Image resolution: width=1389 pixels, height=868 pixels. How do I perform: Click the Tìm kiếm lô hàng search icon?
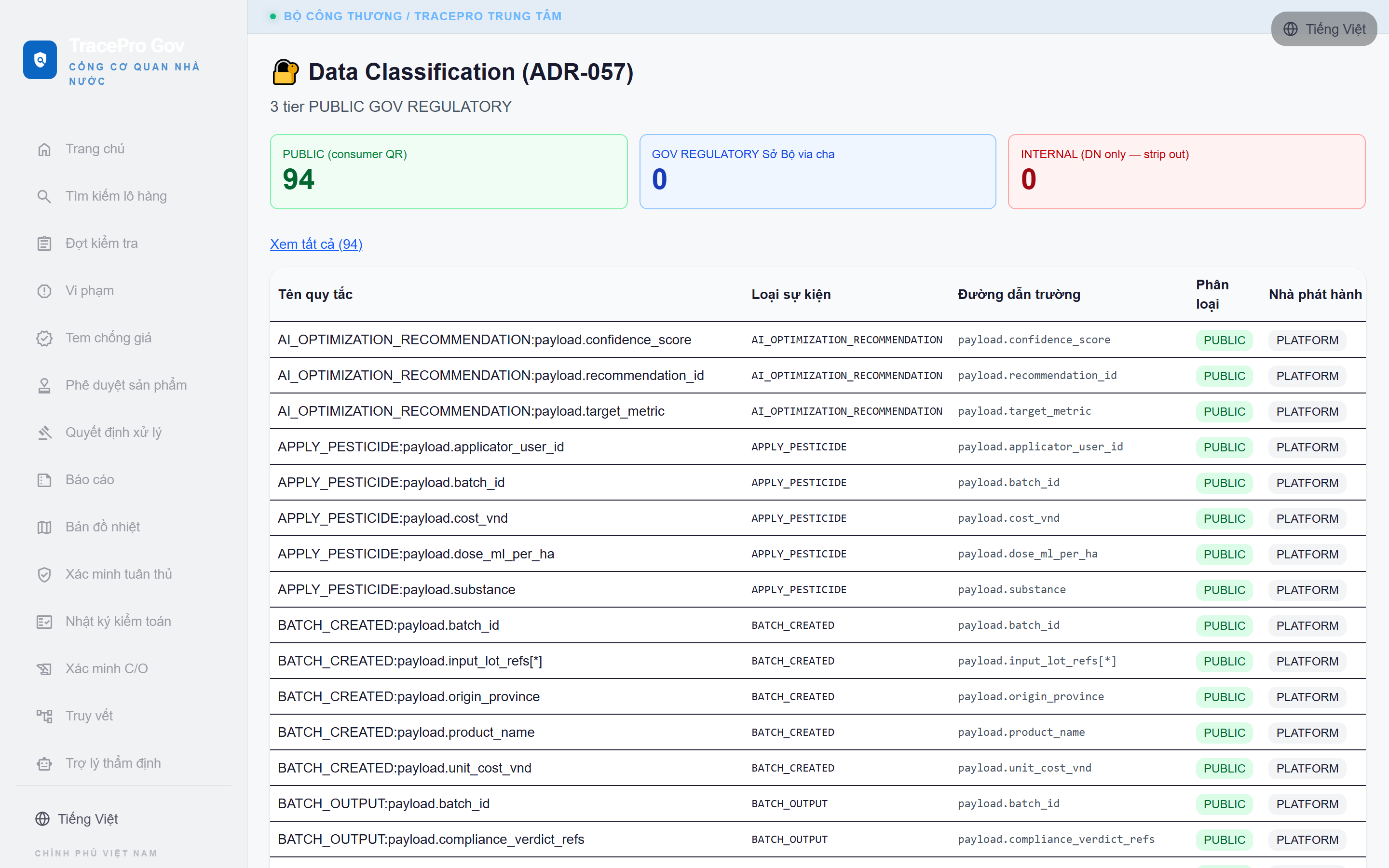[44, 196]
